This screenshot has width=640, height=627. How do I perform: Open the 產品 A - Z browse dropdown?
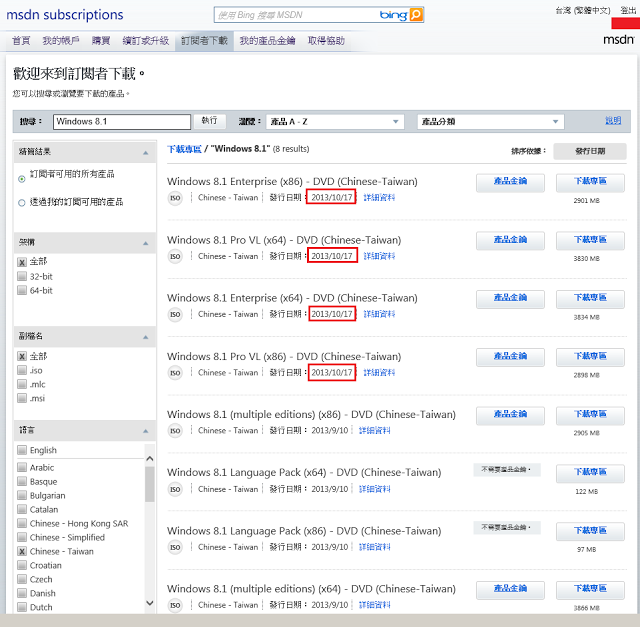click(335, 122)
